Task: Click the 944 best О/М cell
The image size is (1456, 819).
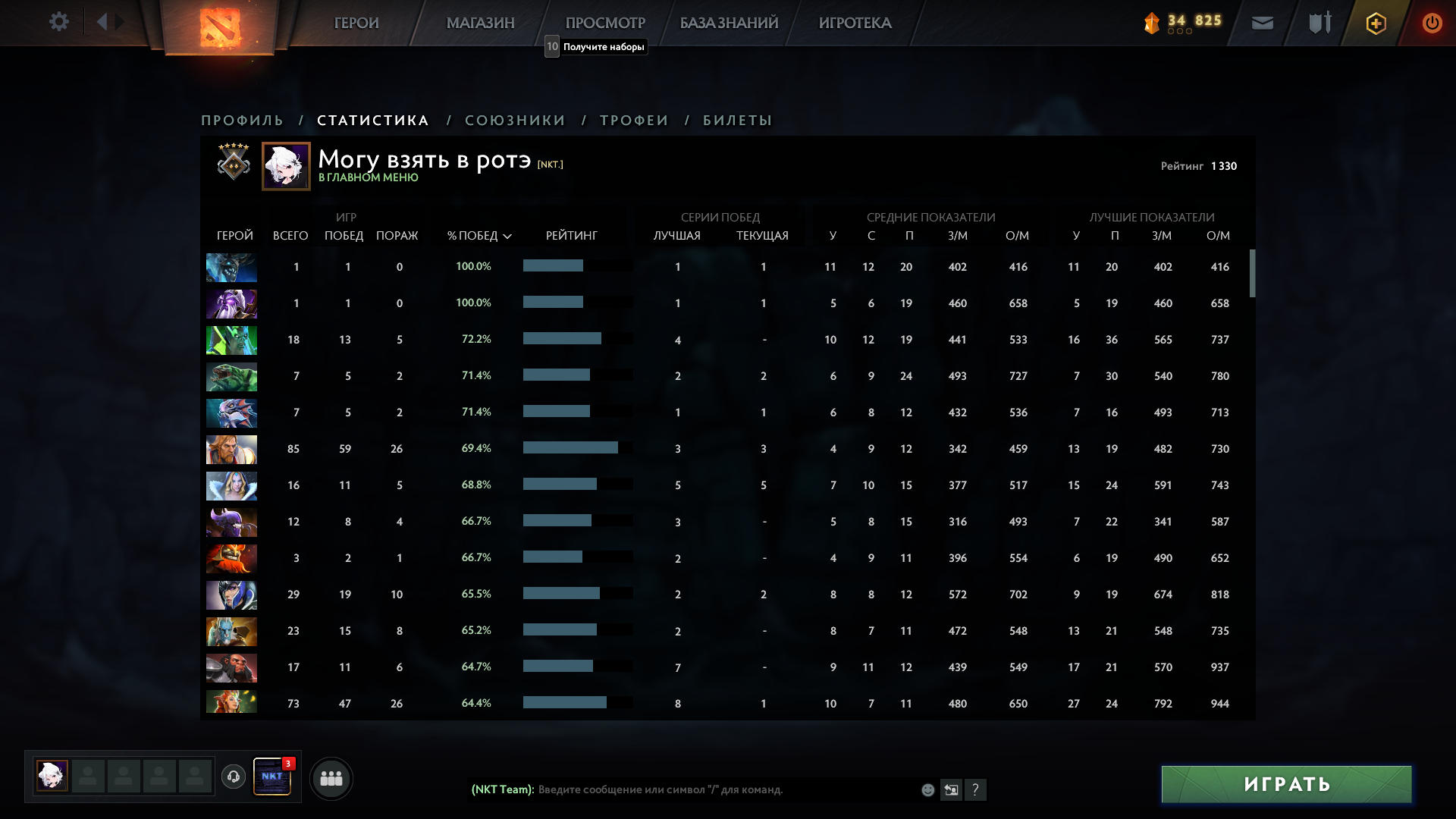Action: [x=1219, y=704]
